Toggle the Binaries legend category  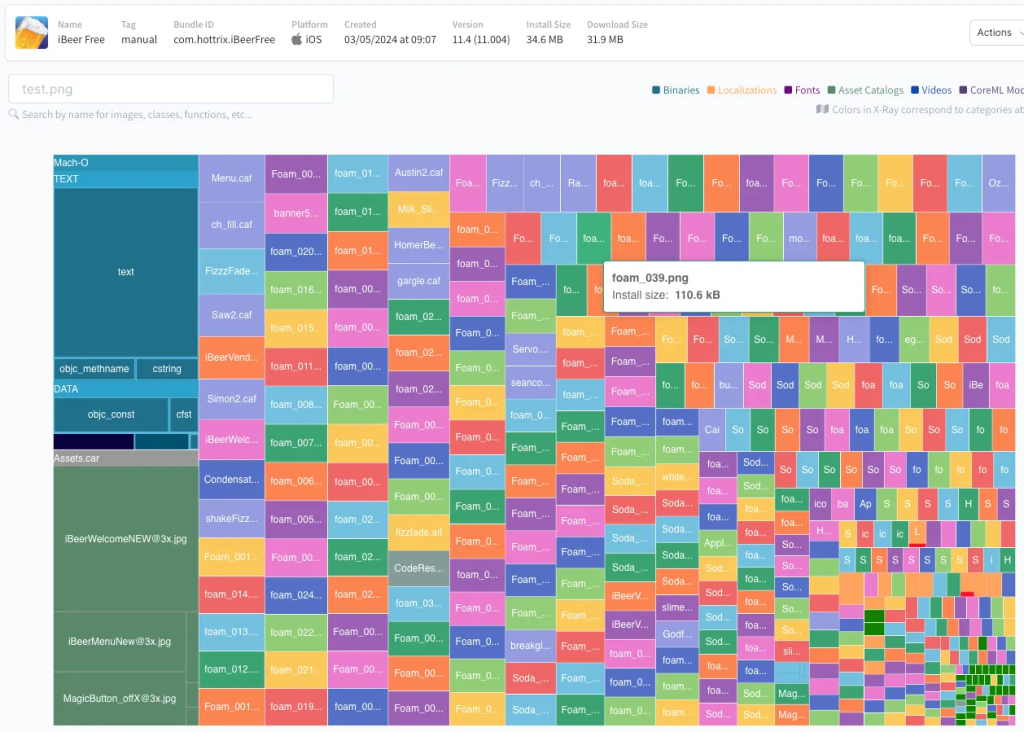(675, 90)
